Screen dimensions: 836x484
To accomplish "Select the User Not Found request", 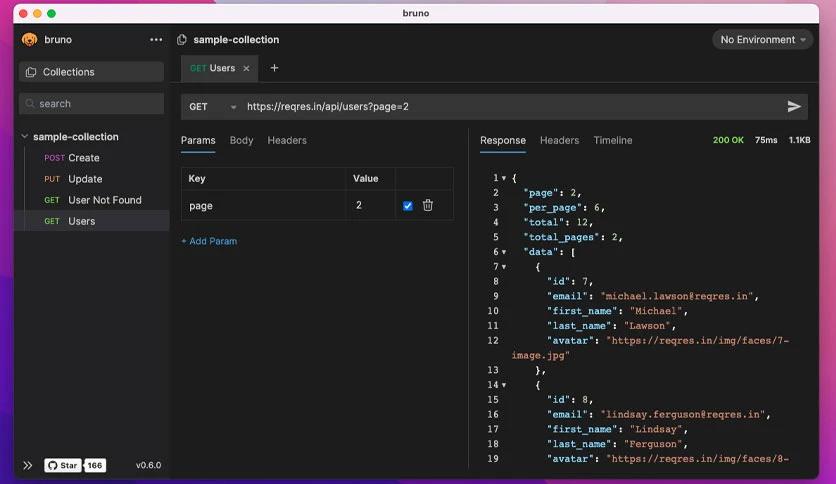I will coord(92,200).
